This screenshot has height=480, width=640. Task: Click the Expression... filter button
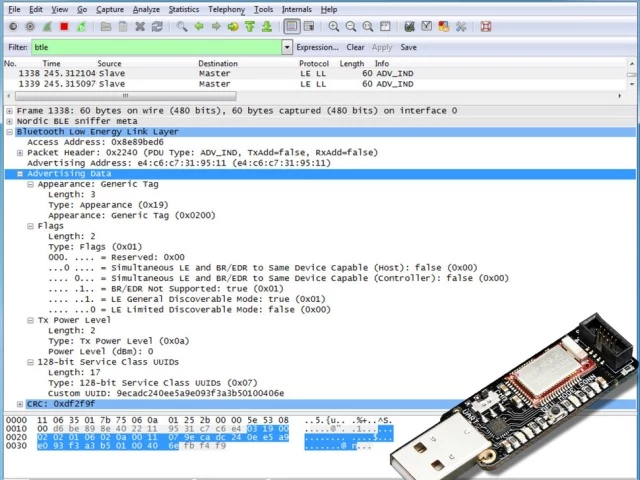(318, 47)
